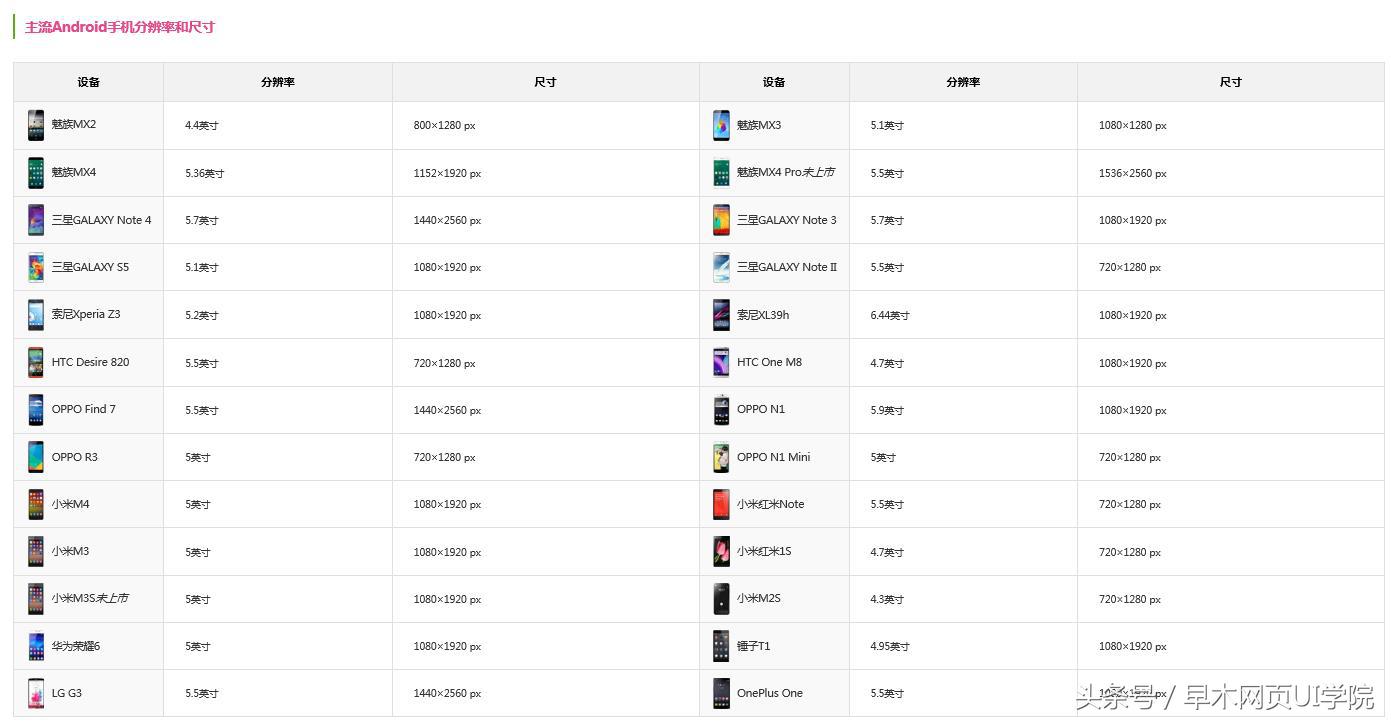Viewport: 1391px width, 721px height.
Task: Click the 魅族MX3 phone icon
Action: [721, 125]
